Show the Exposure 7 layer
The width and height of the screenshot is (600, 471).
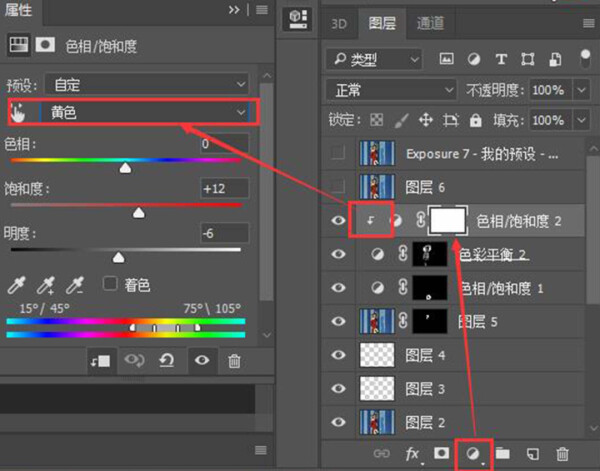tap(338, 153)
